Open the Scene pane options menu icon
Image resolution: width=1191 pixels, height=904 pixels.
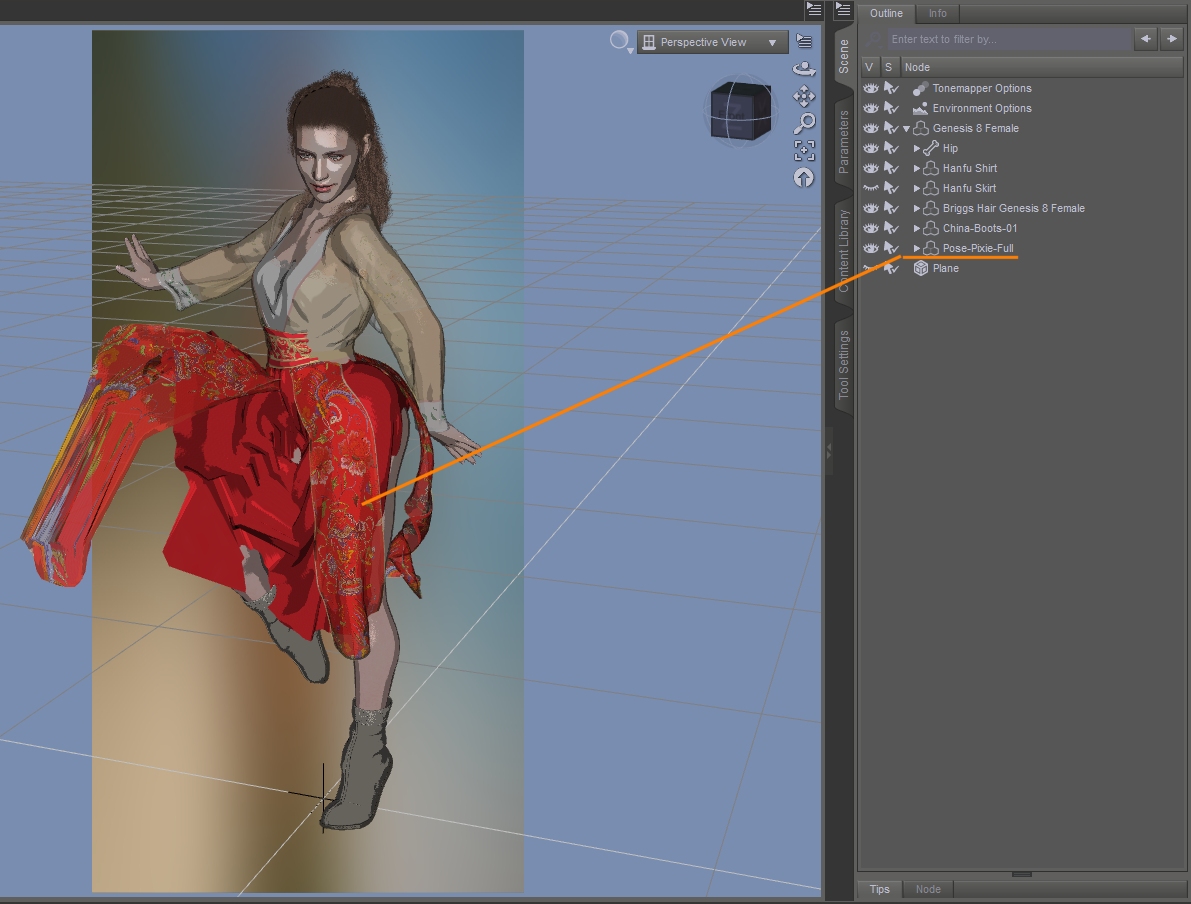[x=843, y=10]
